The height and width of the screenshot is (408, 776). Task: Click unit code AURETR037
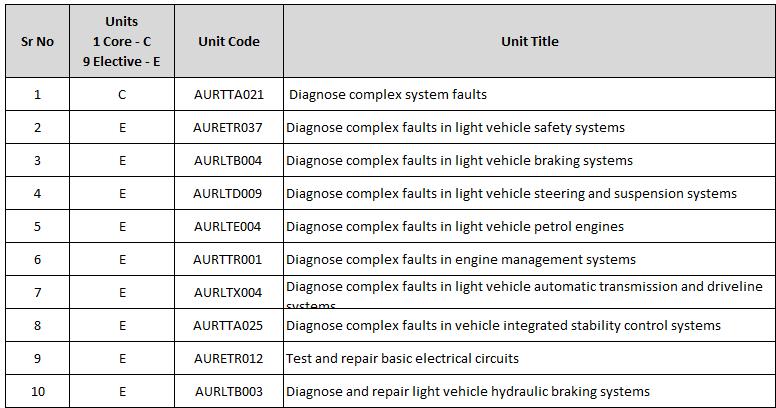click(x=228, y=128)
